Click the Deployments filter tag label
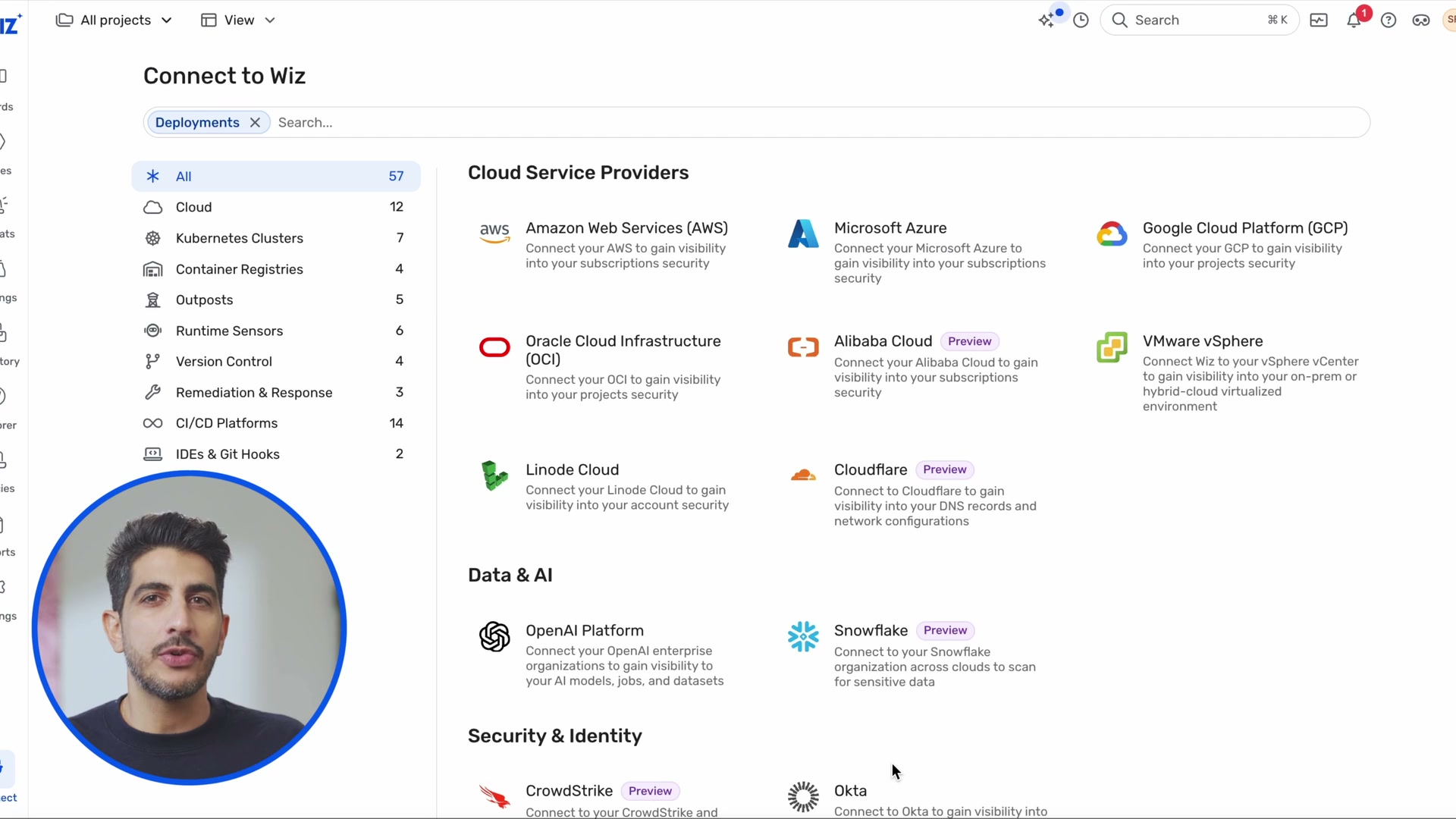 pos(197,123)
